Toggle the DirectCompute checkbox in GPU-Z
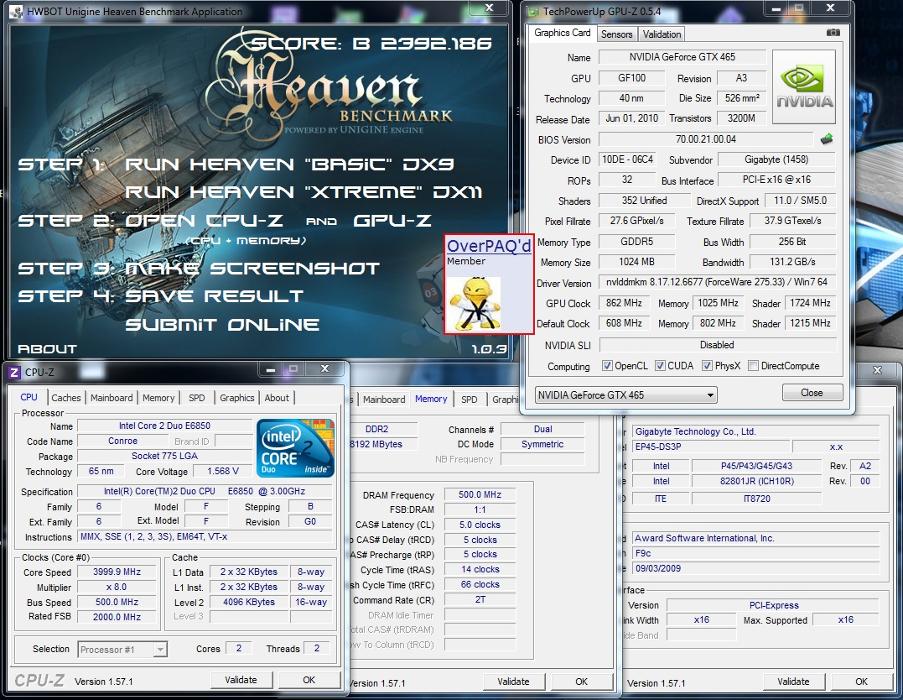 click(753, 366)
